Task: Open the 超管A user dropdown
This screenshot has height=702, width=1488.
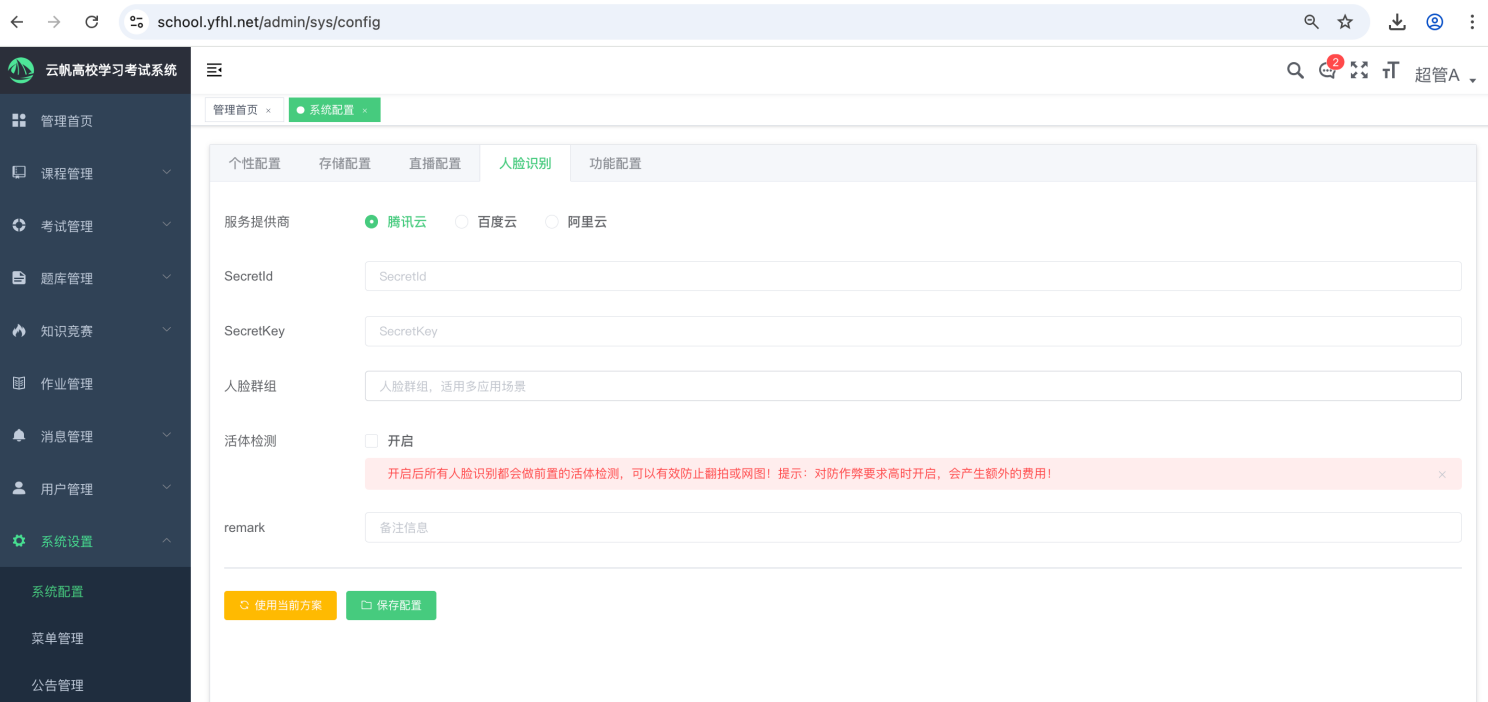Action: [x=1444, y=75]
